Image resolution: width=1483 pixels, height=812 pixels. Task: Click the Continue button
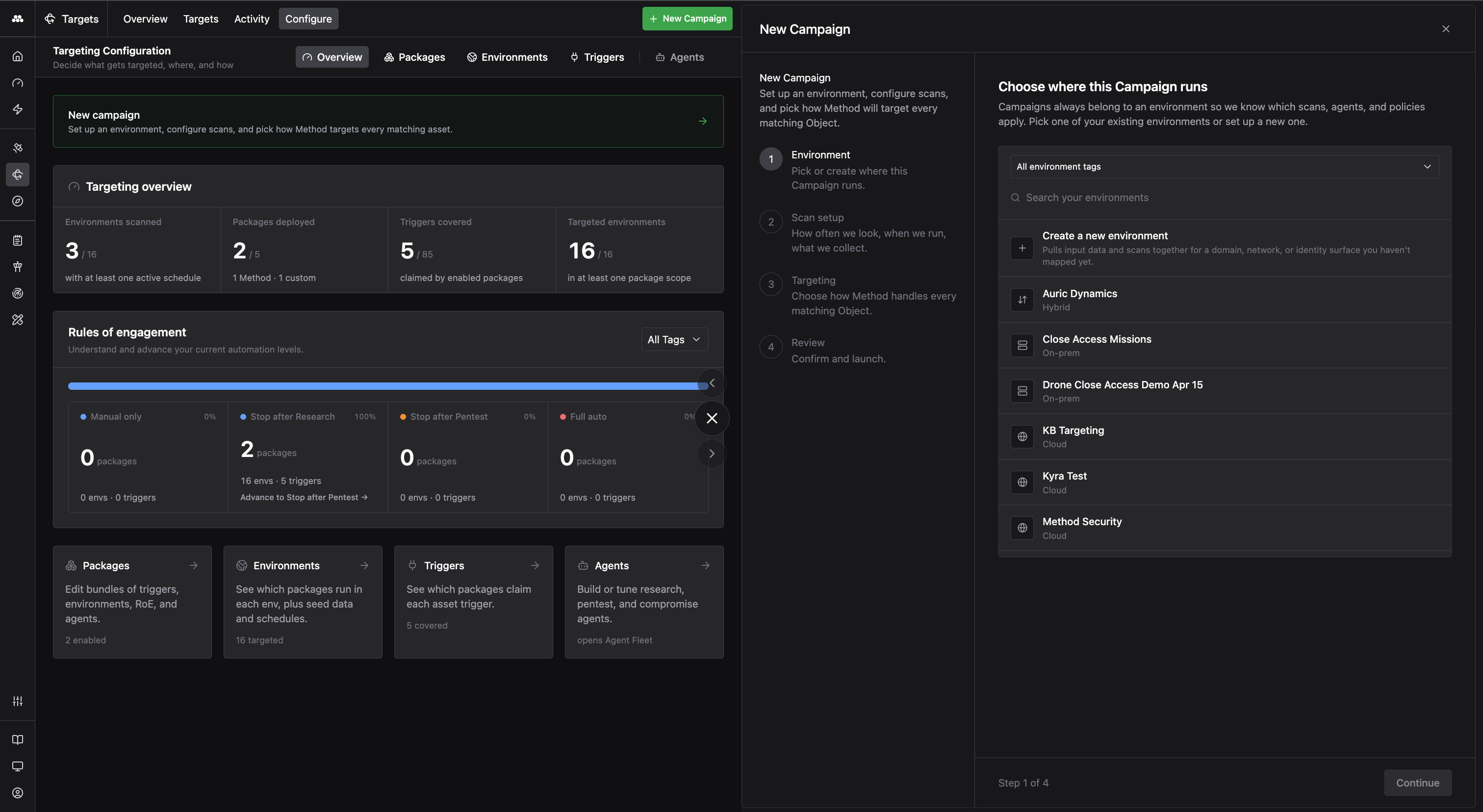click(1417, 783)
